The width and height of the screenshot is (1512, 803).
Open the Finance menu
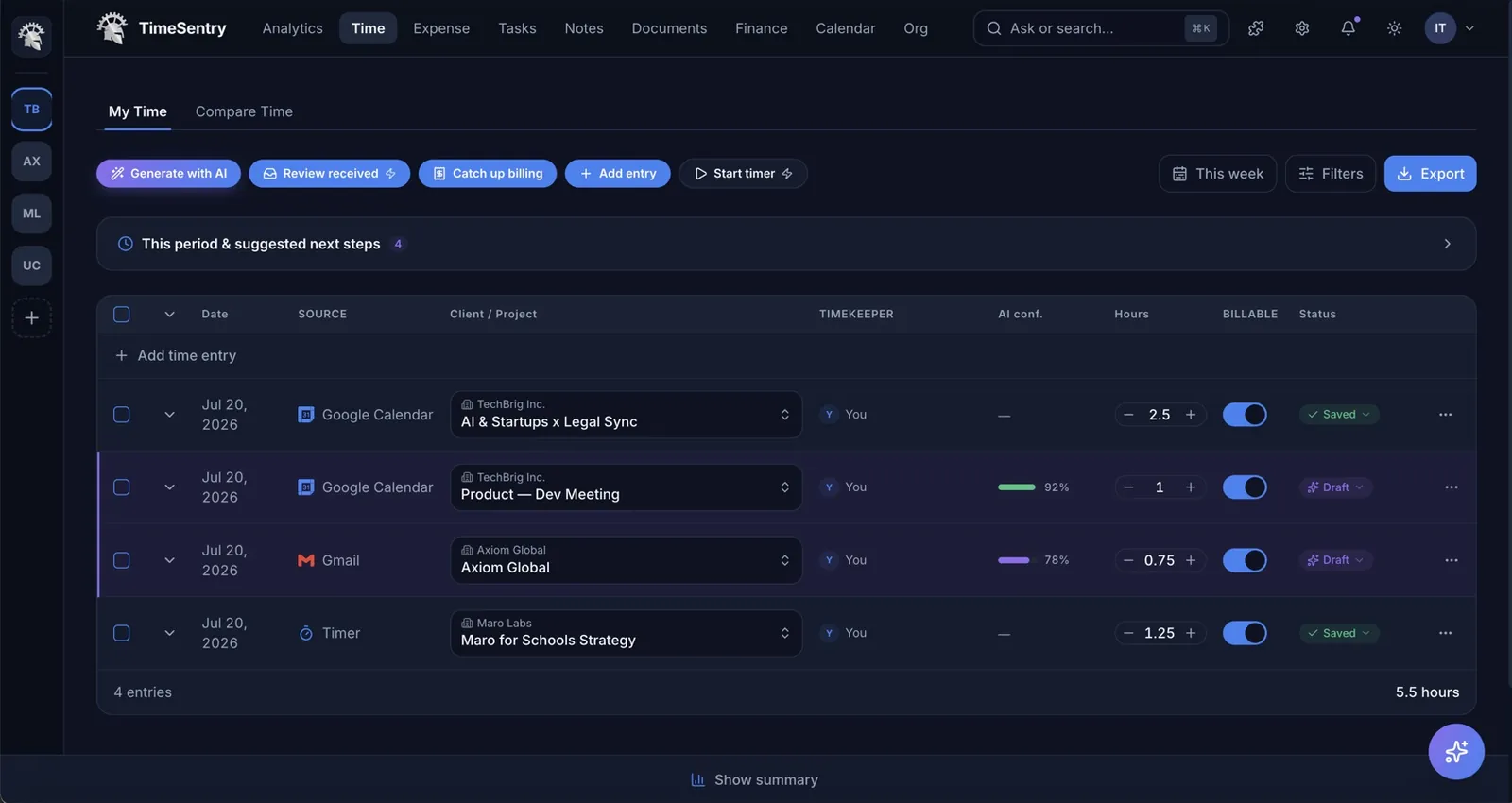762,28
